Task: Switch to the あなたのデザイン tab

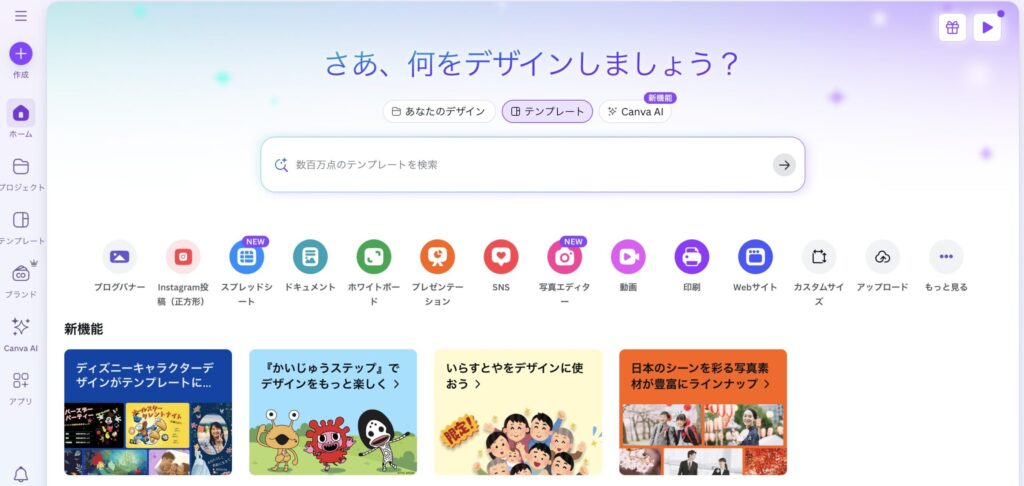Action: [x=439, y=112]
